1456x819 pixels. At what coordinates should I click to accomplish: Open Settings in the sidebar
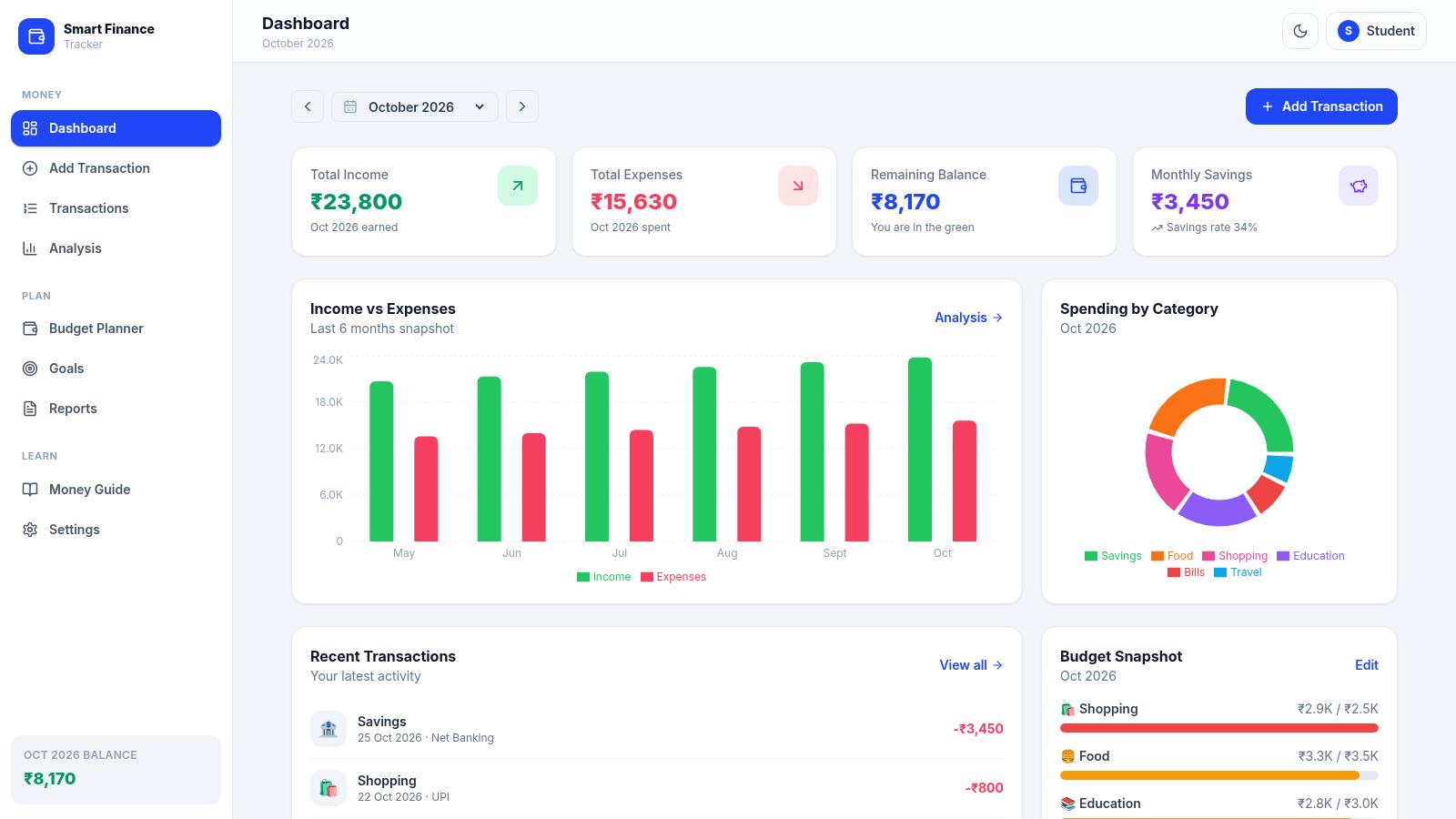click(x=116, y=530)
